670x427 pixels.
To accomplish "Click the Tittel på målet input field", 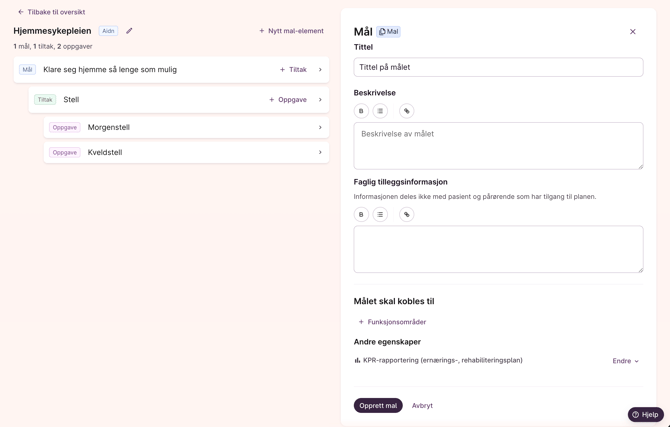I will click(x=498, y=67).
